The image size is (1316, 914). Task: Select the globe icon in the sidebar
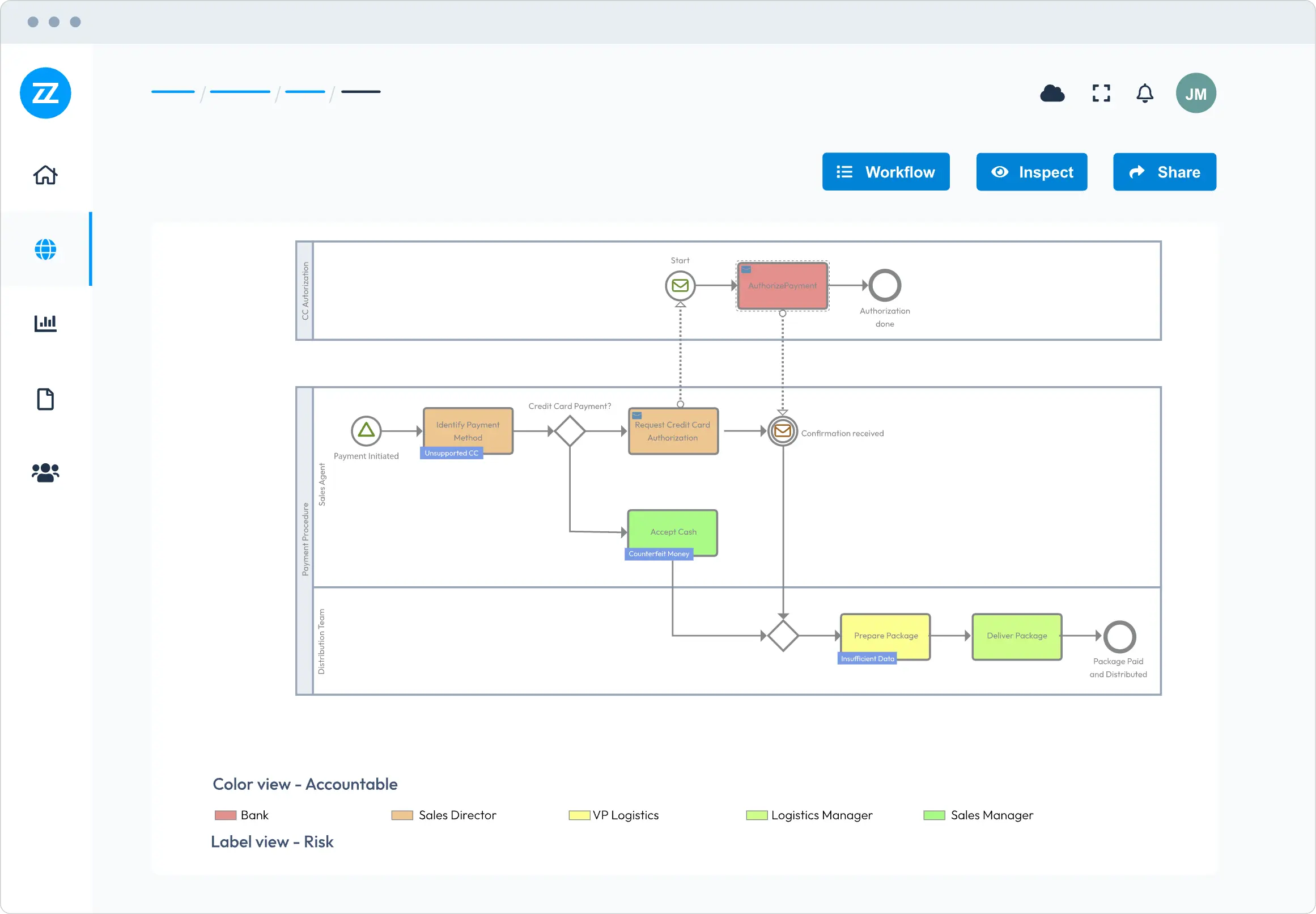[45, 248]
